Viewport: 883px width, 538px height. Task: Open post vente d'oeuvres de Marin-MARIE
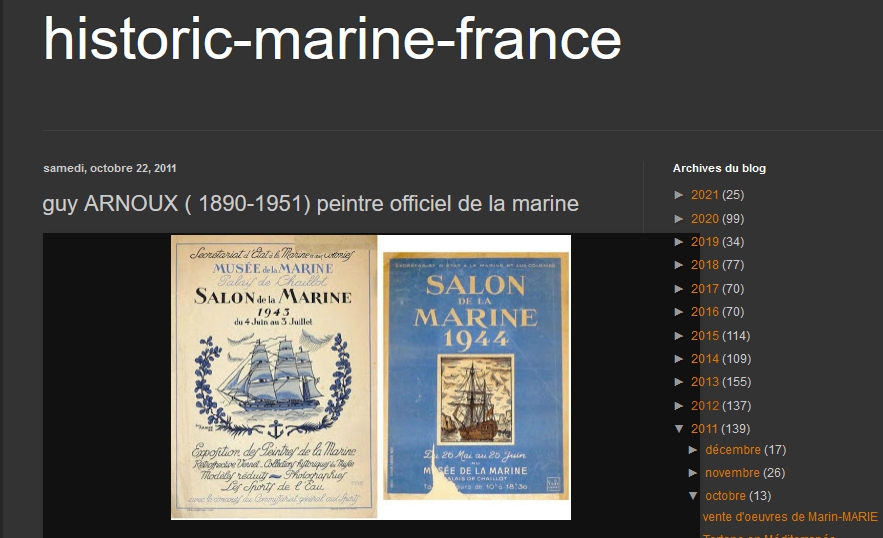click(790, 517)
